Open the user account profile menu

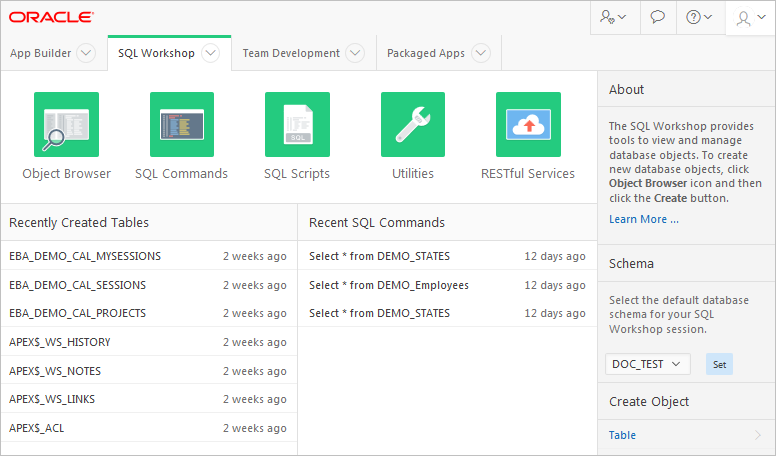(x=750, y=18)
